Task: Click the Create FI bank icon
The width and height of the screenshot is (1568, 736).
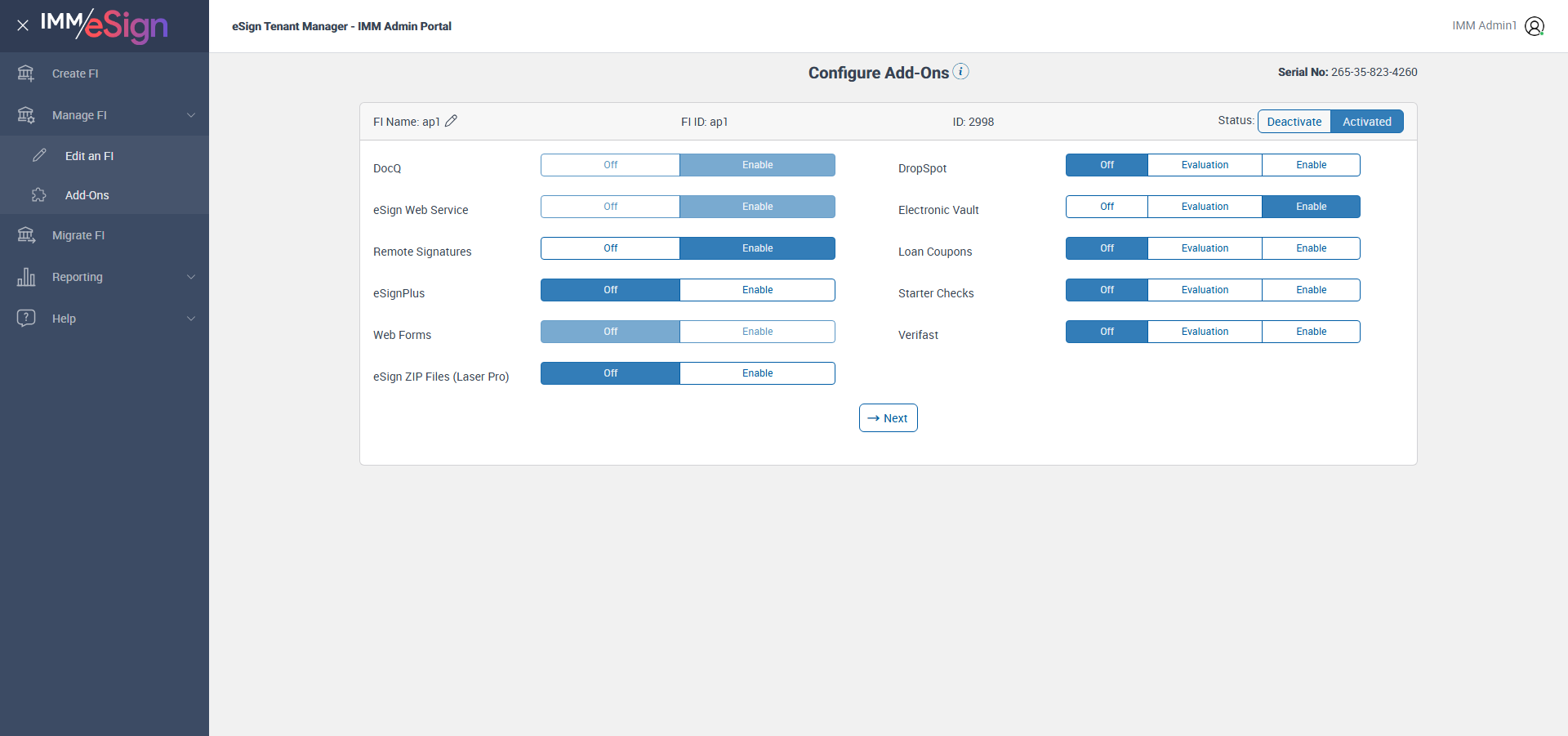Action: [x=26, y=74]
